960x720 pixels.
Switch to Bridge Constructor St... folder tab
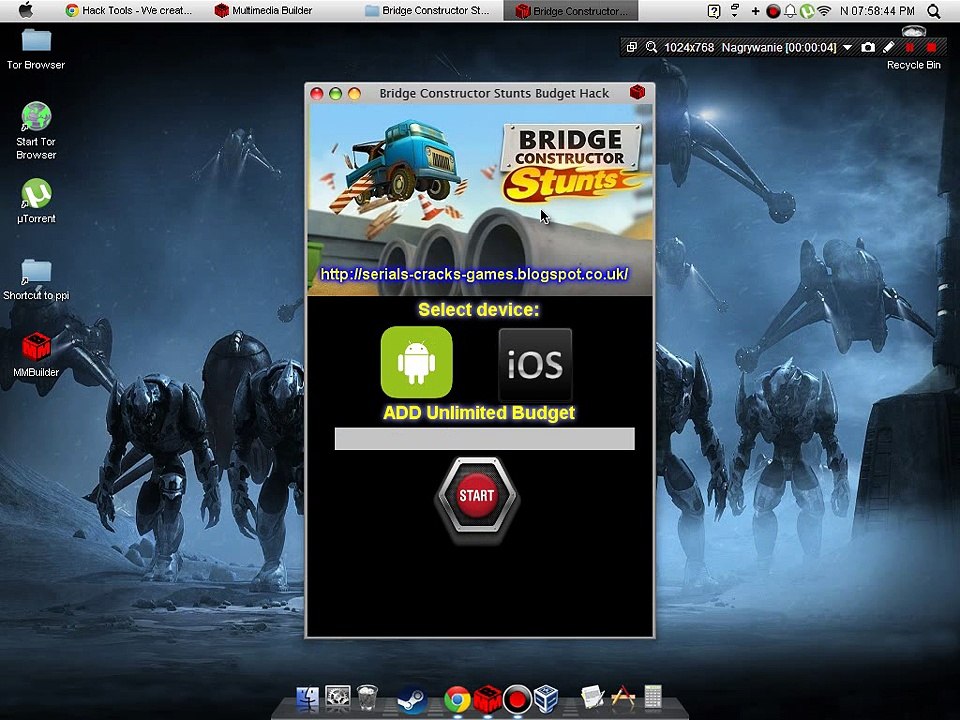pyautogui.click(x=428, y=10)
